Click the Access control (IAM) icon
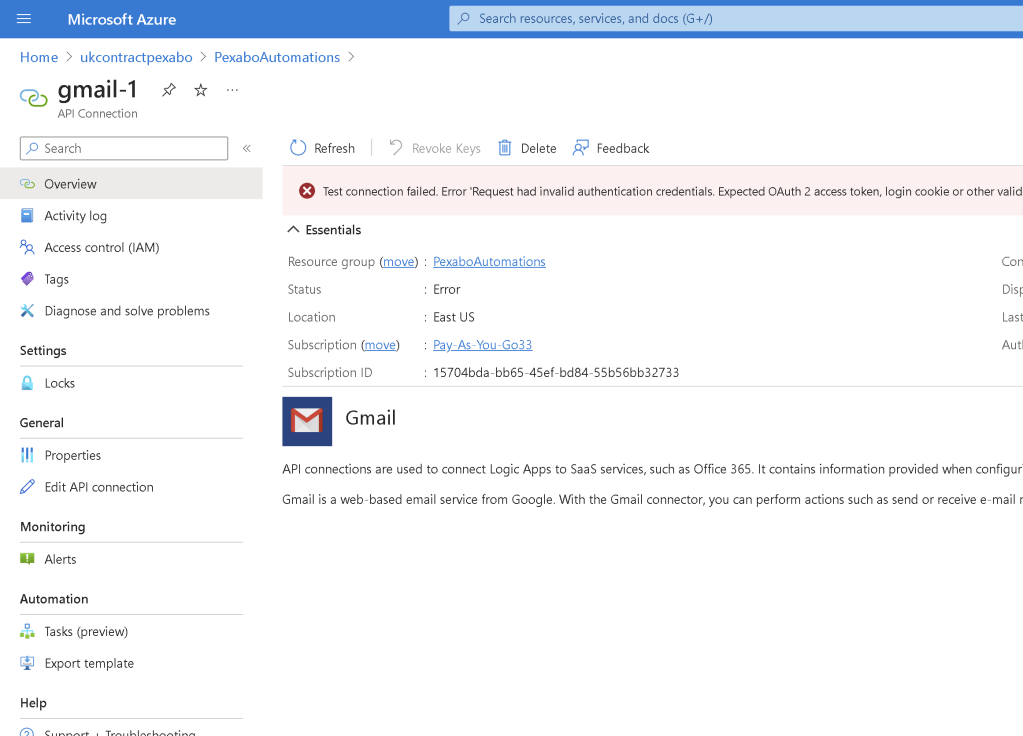This screenshot has height=736, width=1023. click(27, 247)
